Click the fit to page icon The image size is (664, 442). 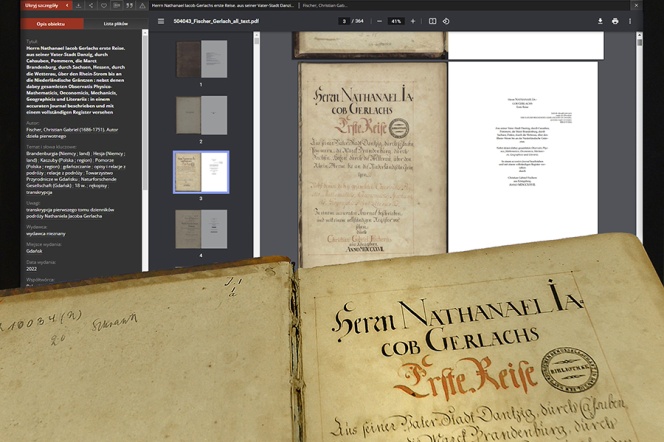tap(432, 20)
